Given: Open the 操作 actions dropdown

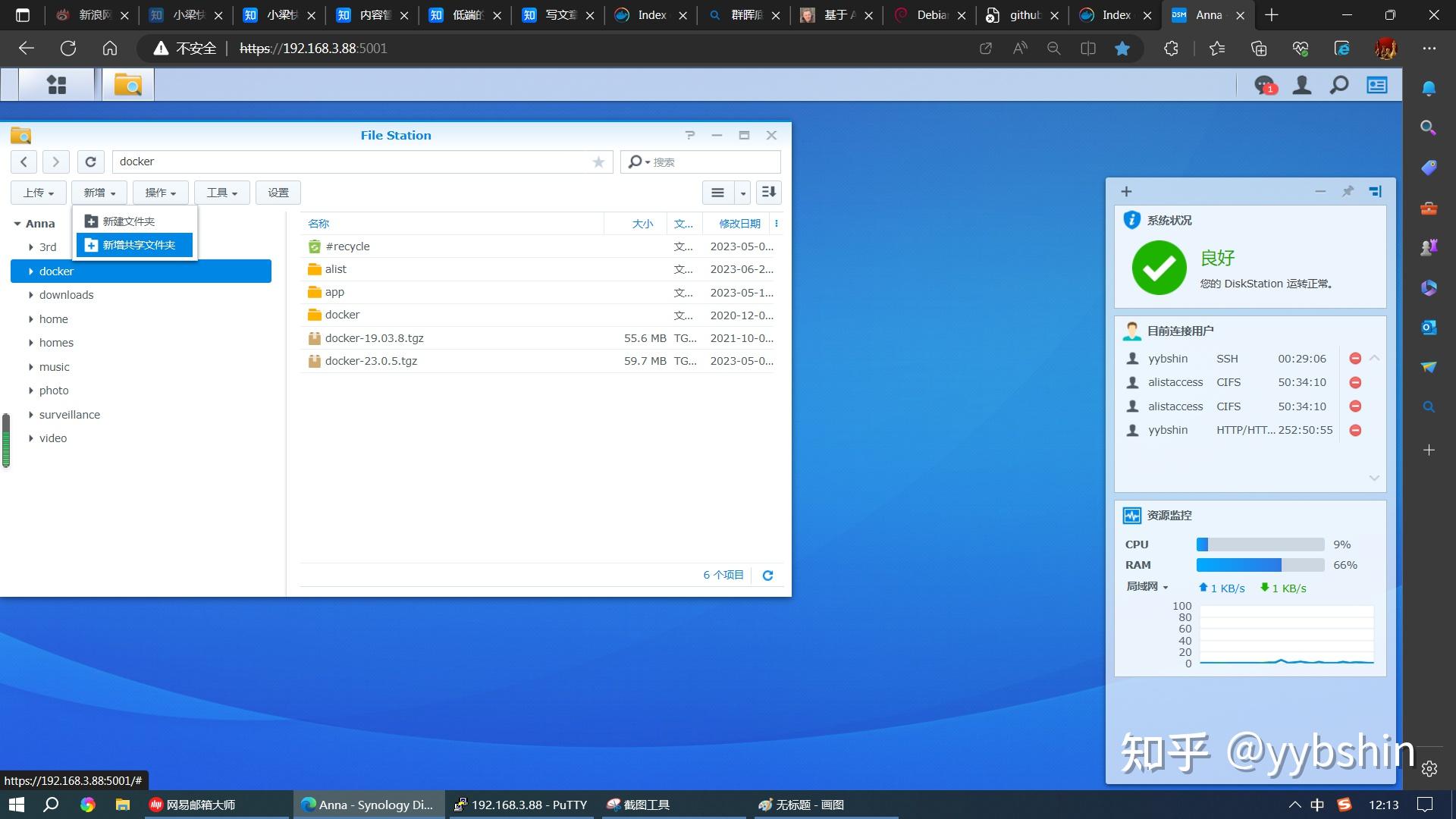Looking at the screenshot, I should (160, 192).
